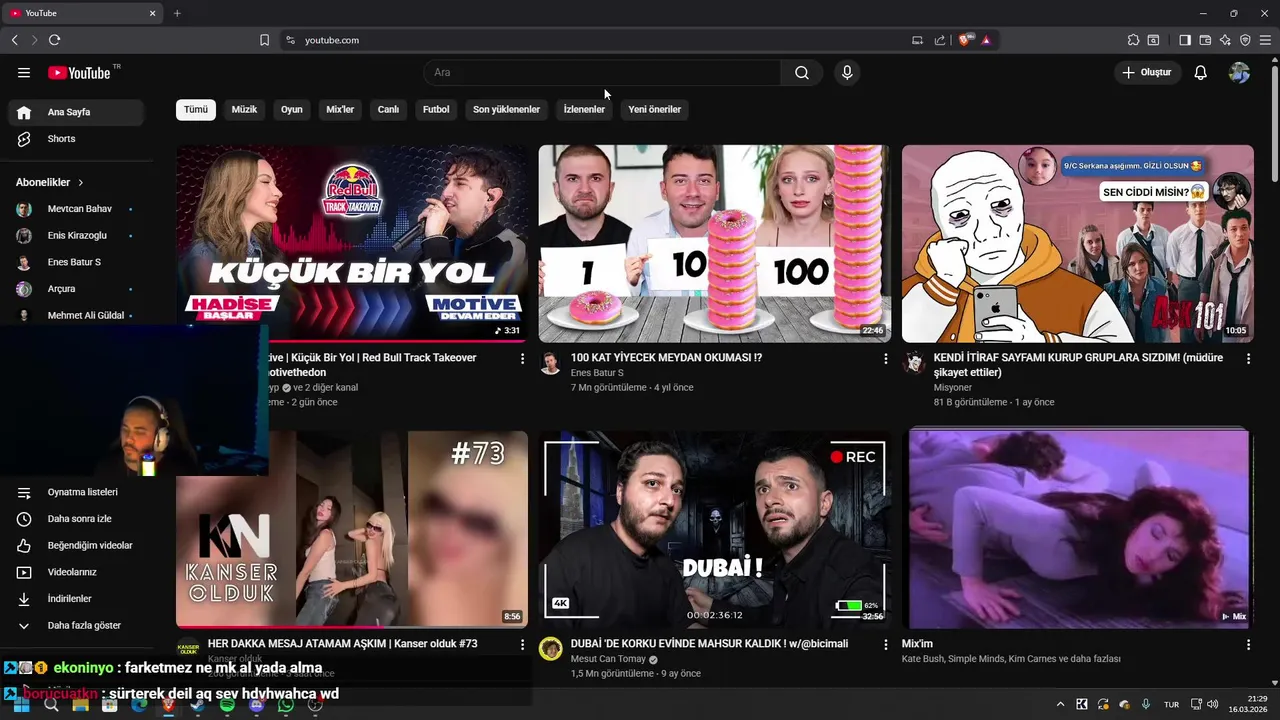Focus the Ara search field

602,73
